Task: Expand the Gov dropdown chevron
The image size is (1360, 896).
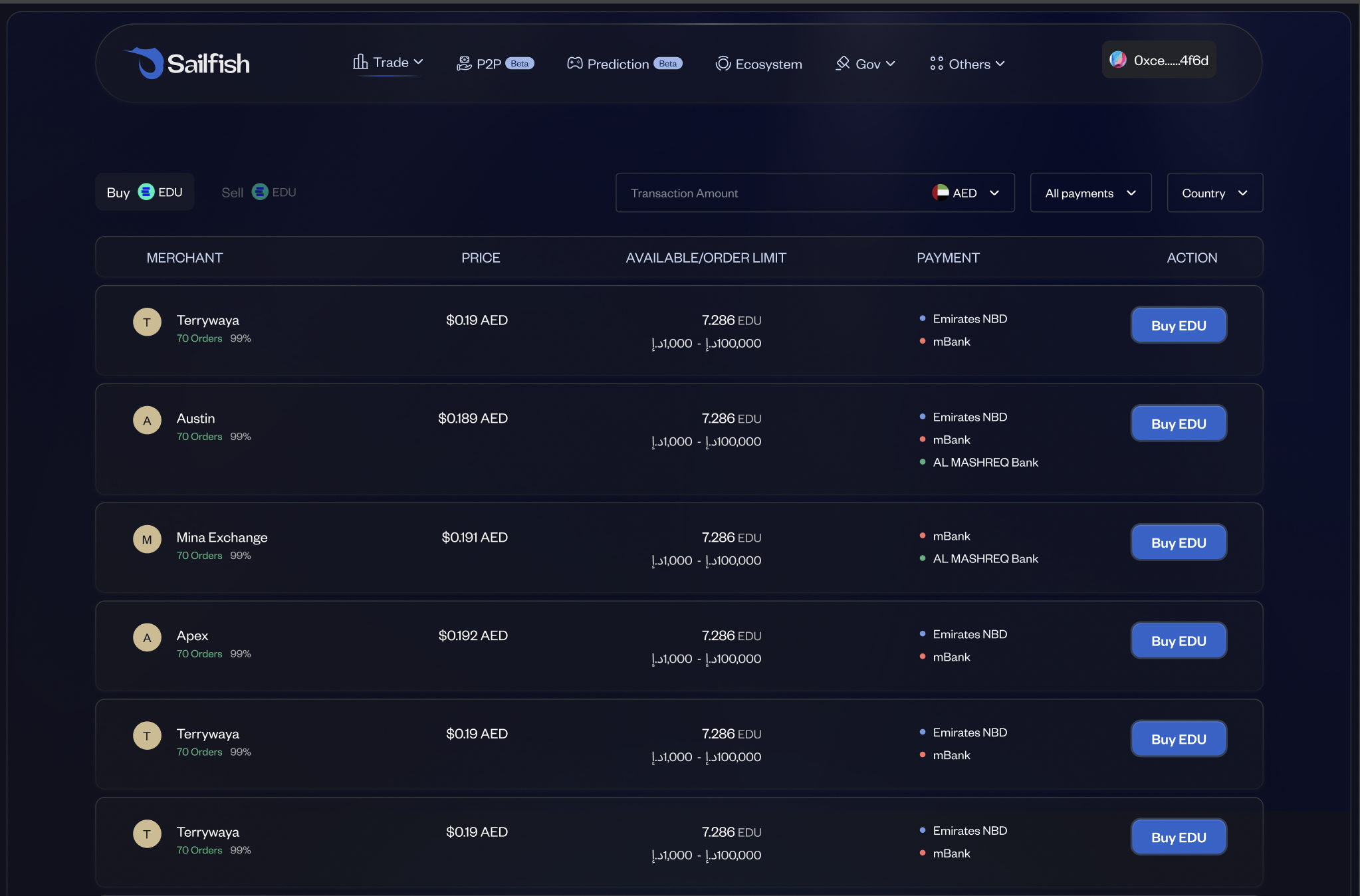Action: pos(891,64)
